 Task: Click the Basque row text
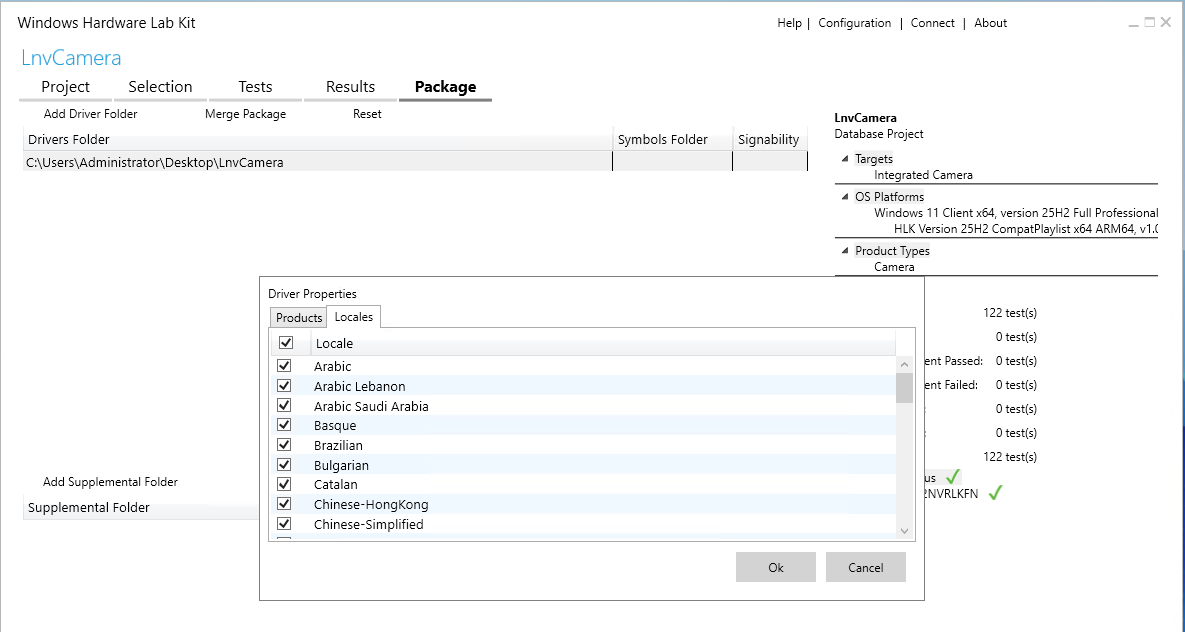coord(335,426)
